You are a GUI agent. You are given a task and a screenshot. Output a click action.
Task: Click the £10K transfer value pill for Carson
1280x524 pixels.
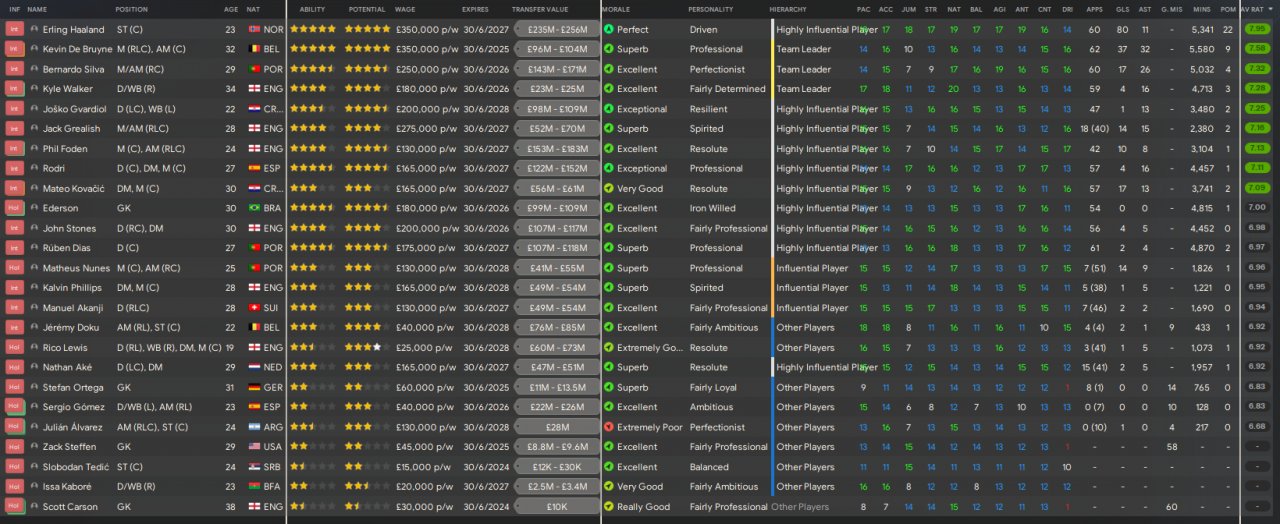coord(556,507)
